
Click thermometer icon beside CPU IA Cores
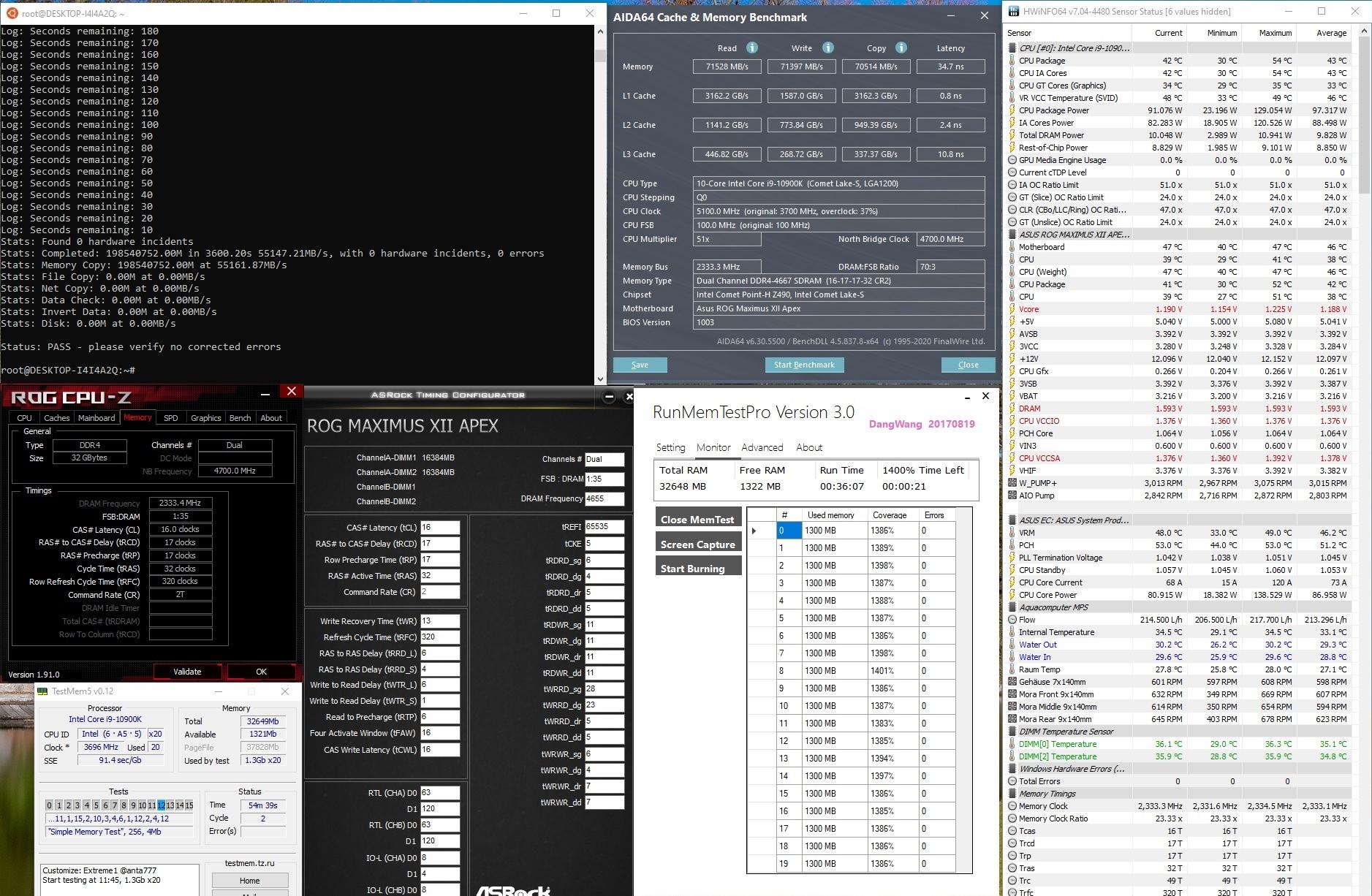(1012, 73)
